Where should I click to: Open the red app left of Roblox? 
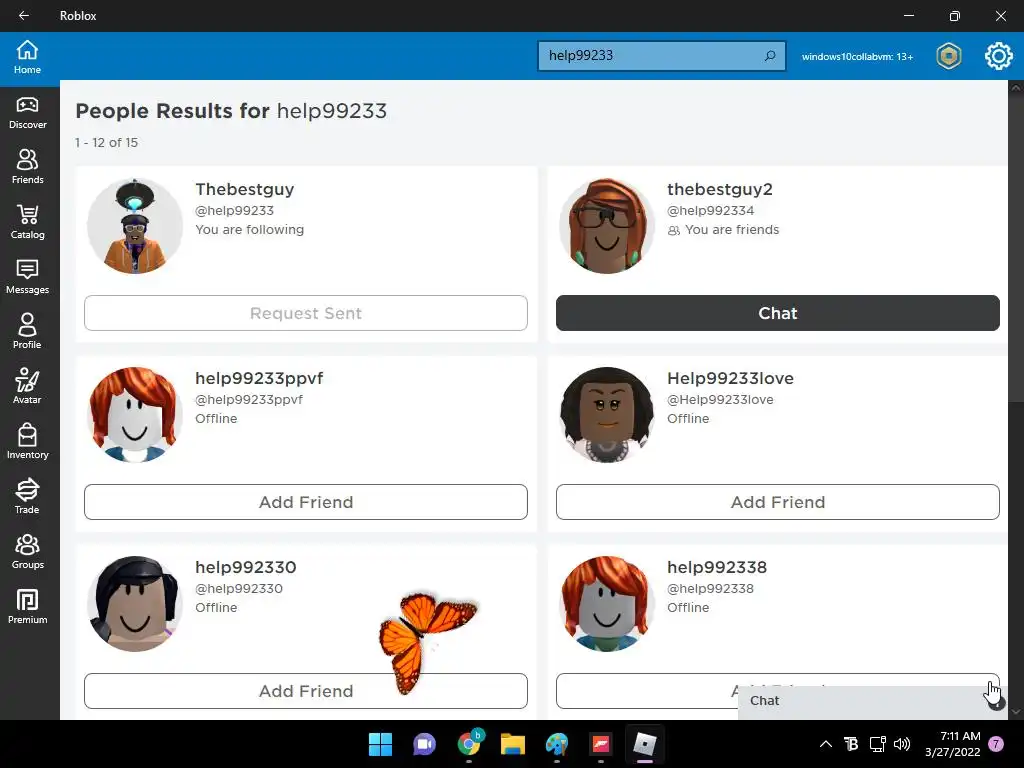click(601, 744)
